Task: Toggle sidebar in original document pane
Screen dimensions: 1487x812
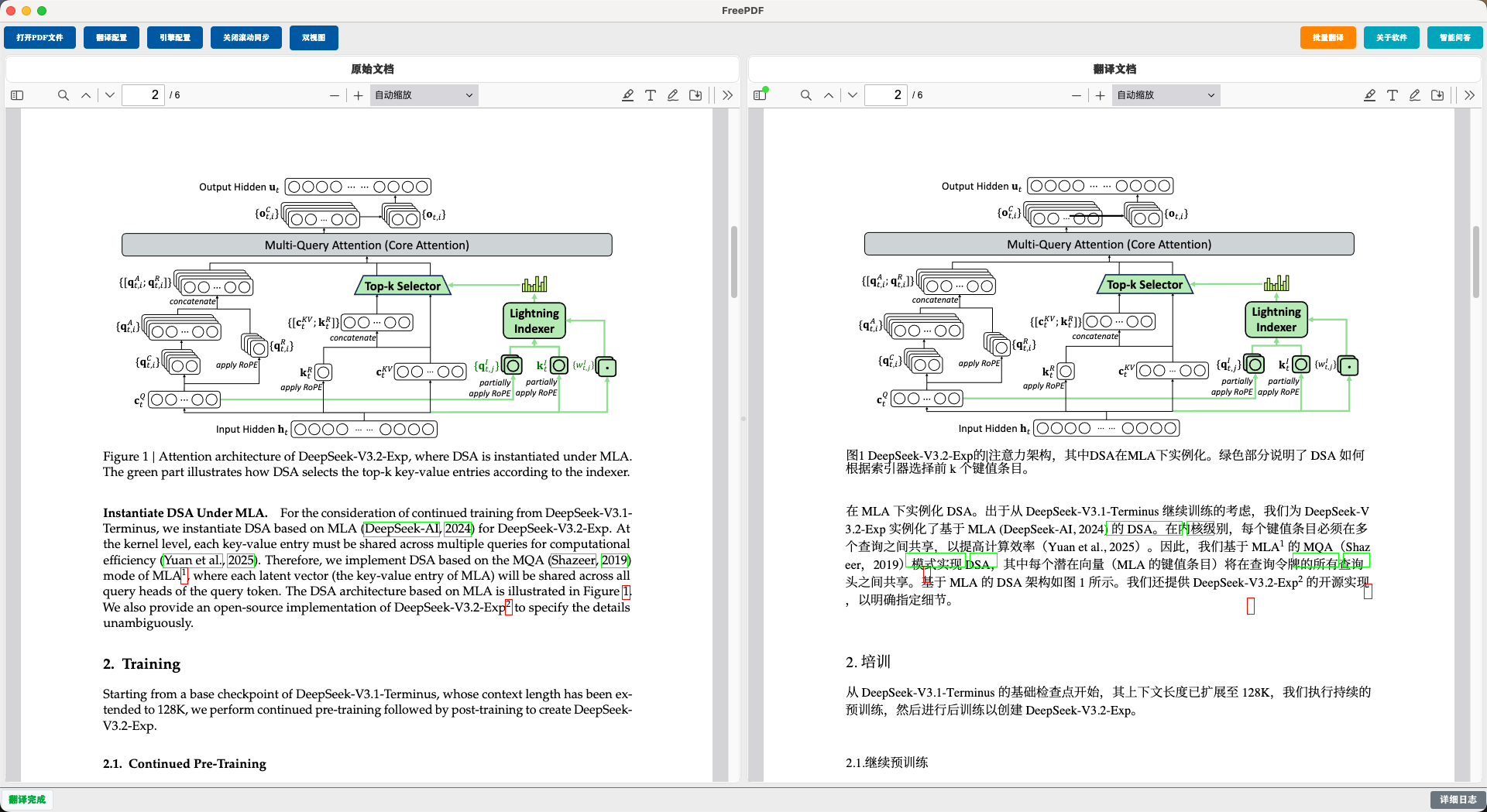Action: pyautogui.click(x=17, y=95)
